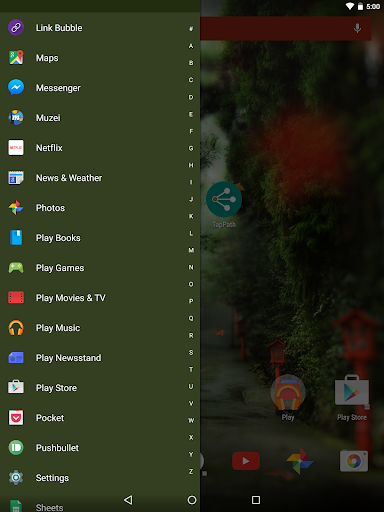
Task: Tap the Android back navigation button
Action: click(x=128, y=500)
